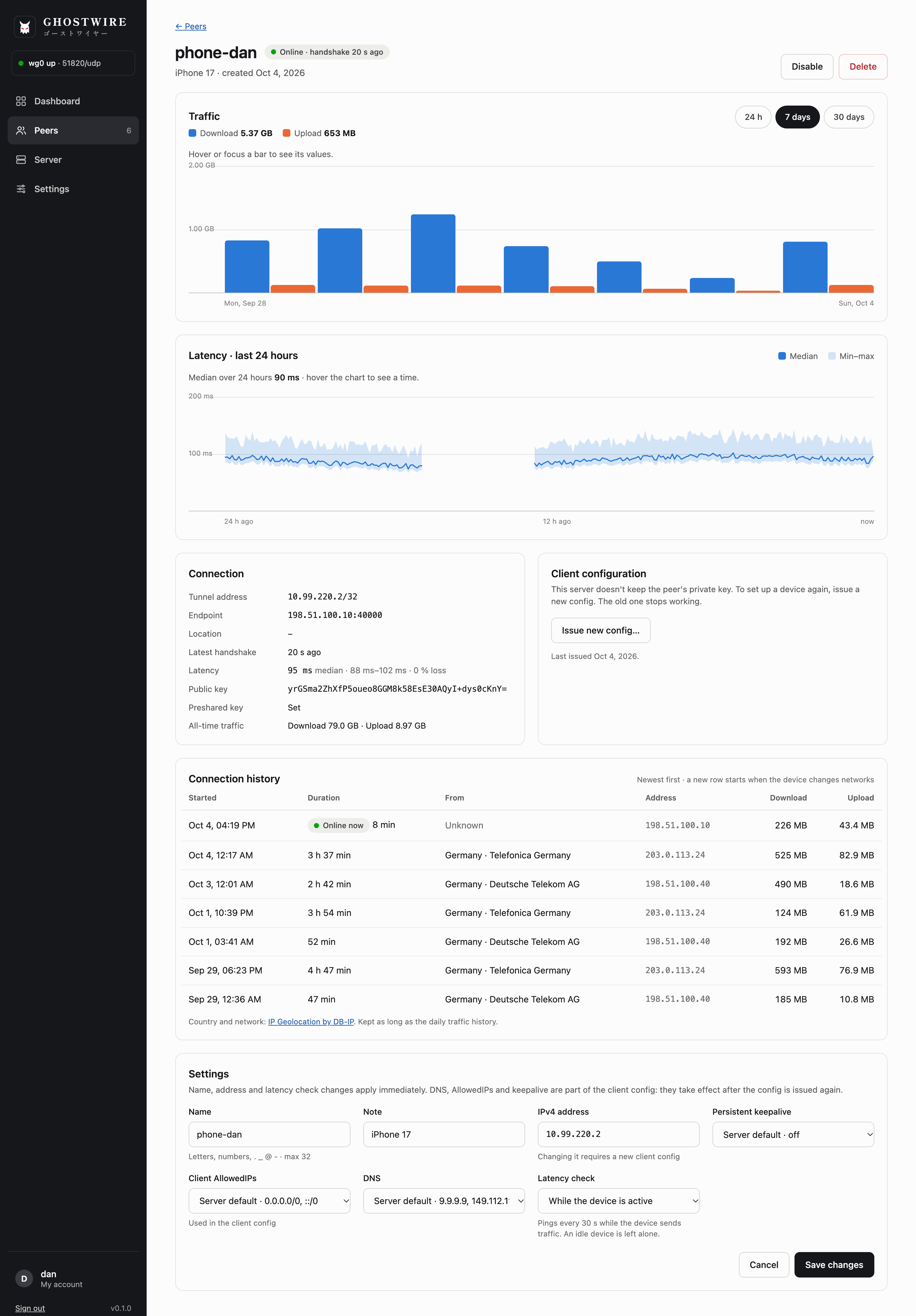This screenshot has height=1316, width=916.
Task: Click the Sep 29, 06:23 PM history row
Action: [x=531, y=970]
